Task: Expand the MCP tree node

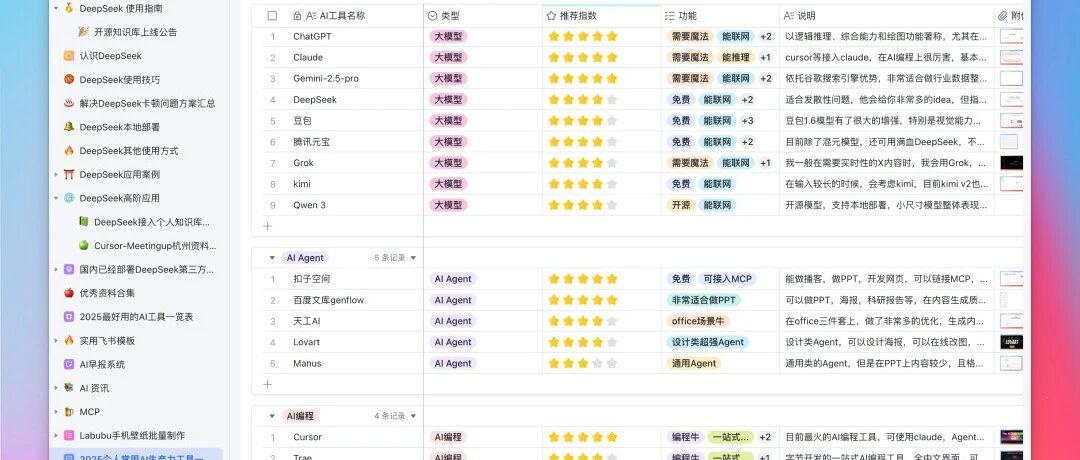Action: click(56, 412)
